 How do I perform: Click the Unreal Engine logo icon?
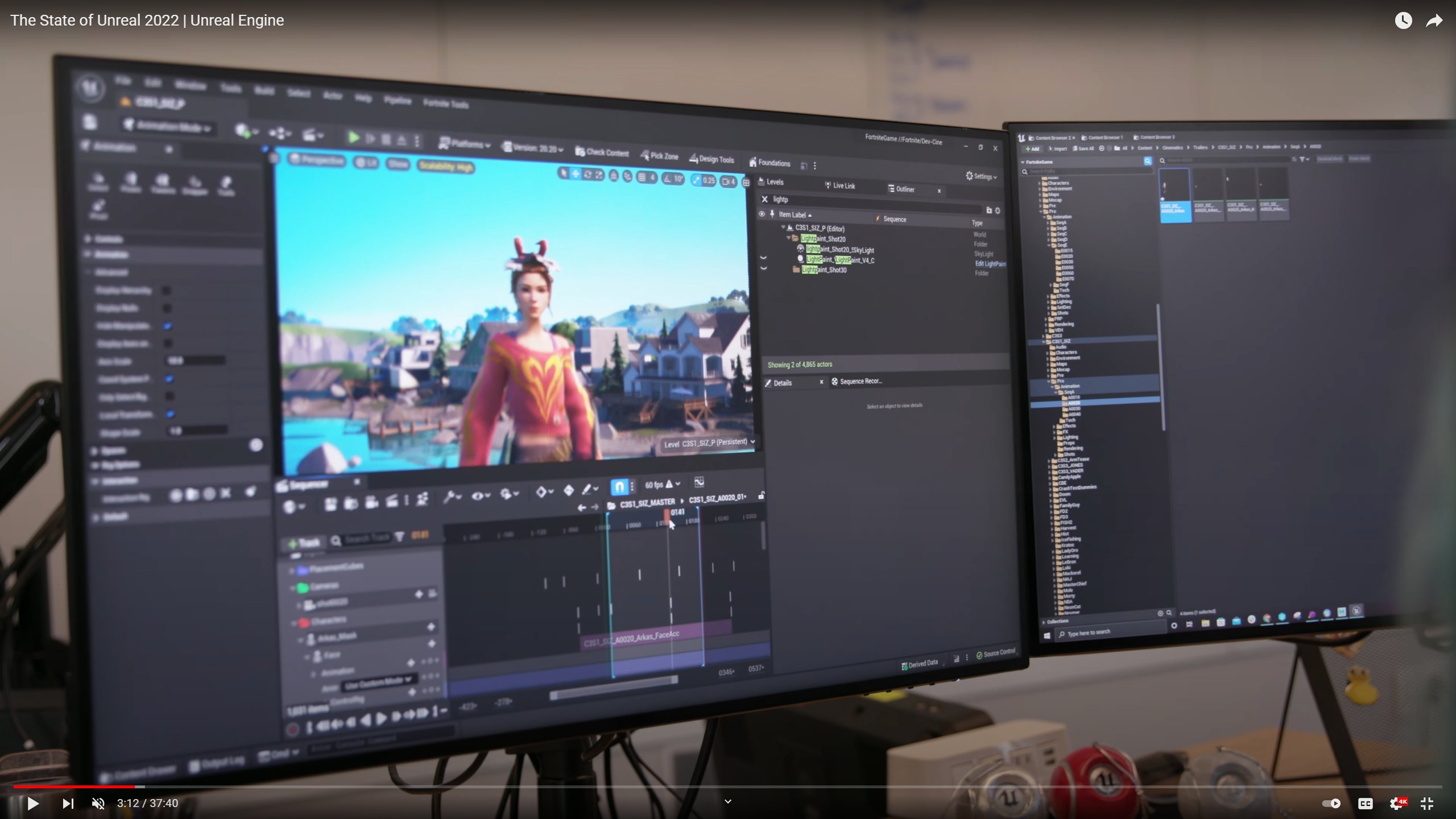pyautogui.click(x=91, y=88)
